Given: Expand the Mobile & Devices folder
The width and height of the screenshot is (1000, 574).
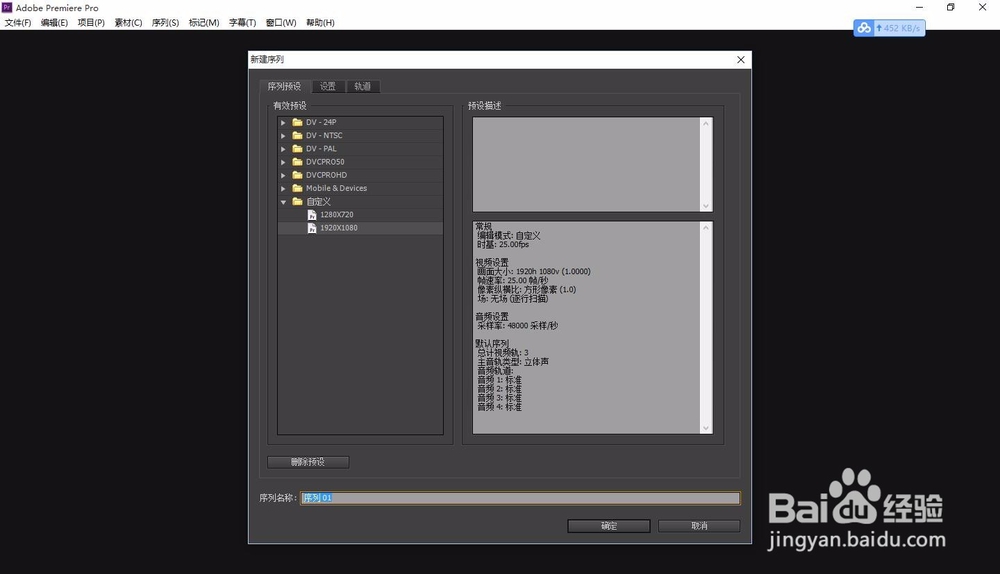Looking at the screenshot, I should 283,189.
